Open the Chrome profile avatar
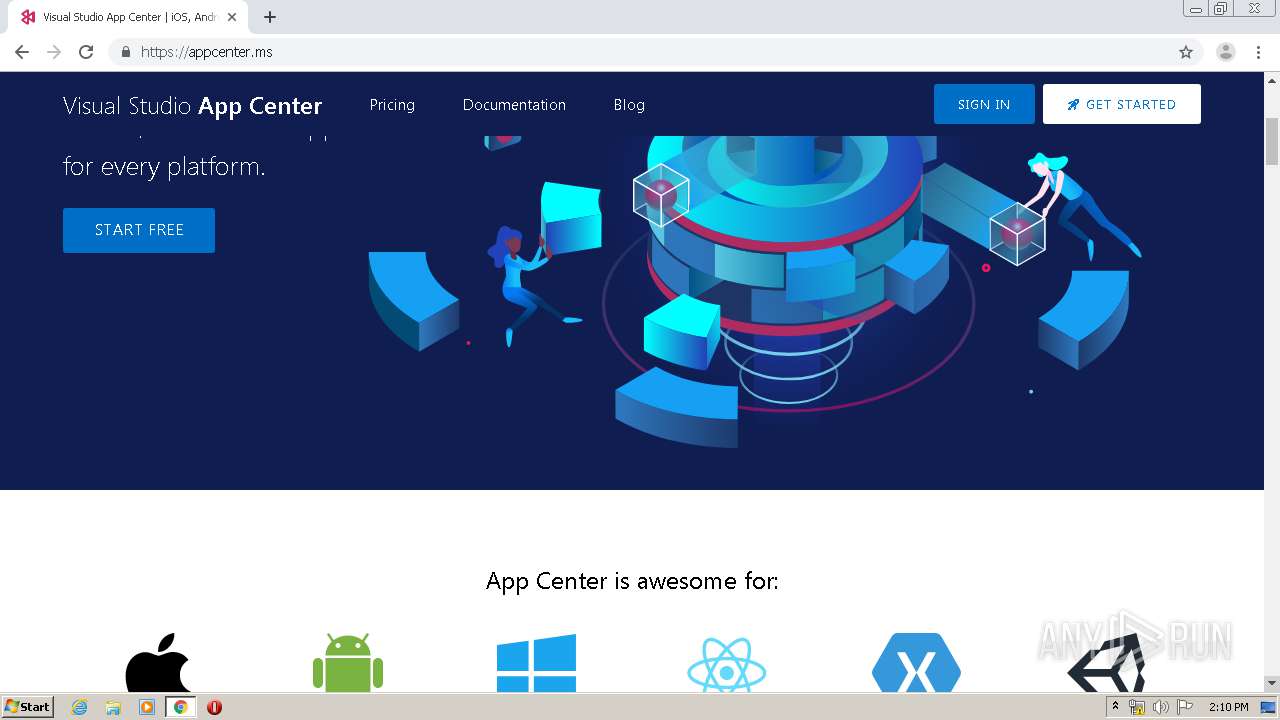Screen dimensions: 1280x720 coord(1226,52)
